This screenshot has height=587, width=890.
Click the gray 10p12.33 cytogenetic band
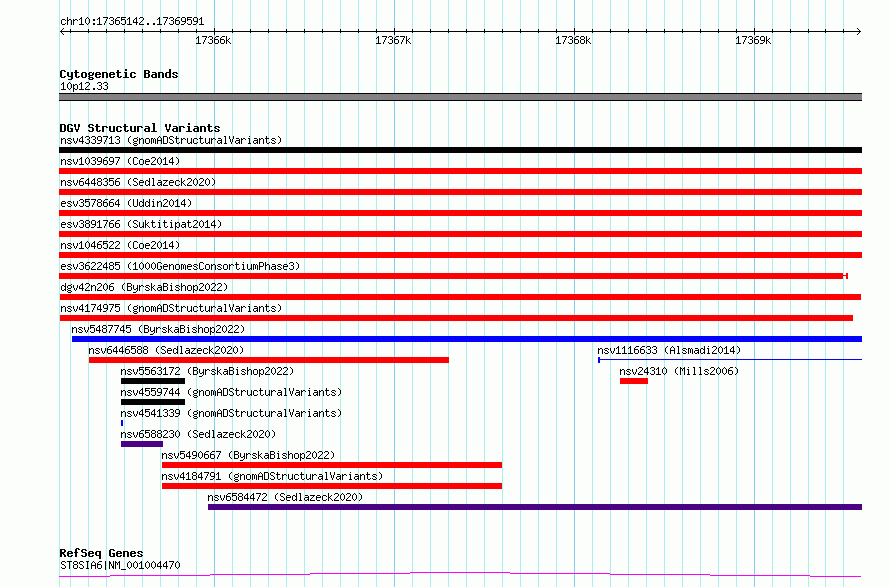(460, 97)
